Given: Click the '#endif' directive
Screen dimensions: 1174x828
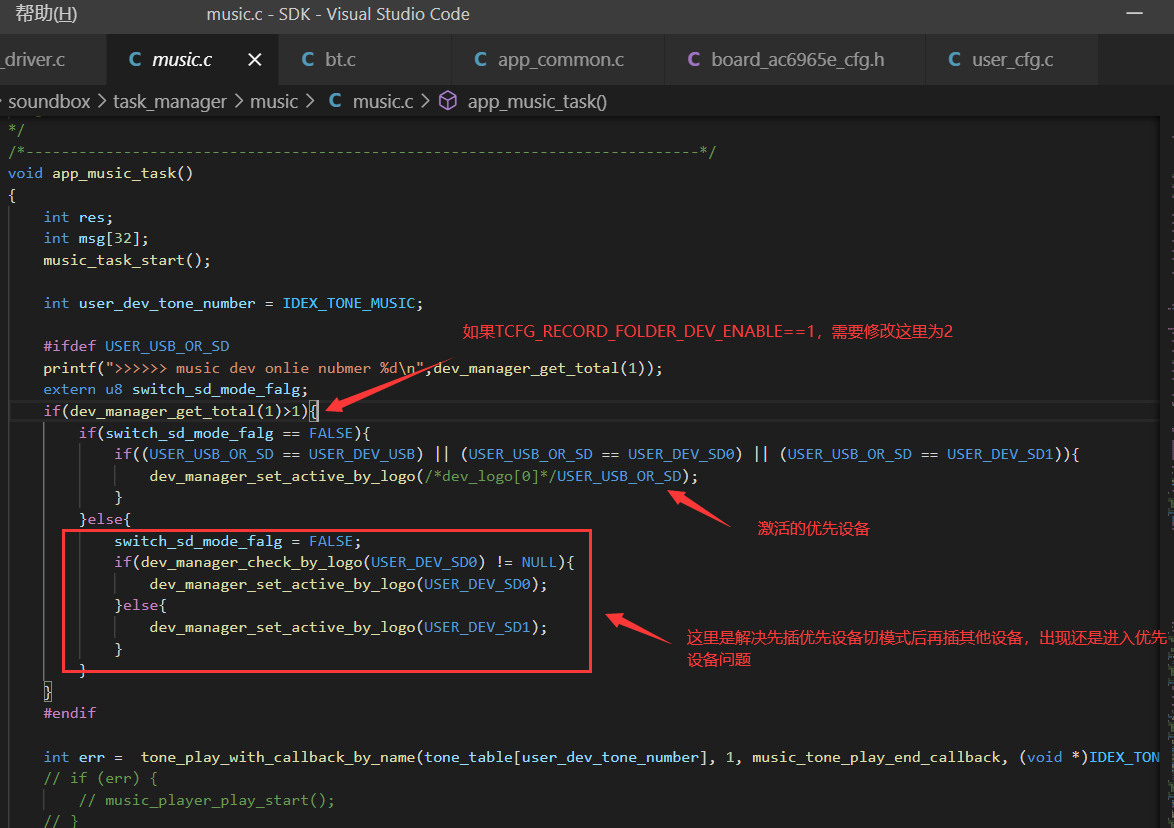Looking at the screenshot, I should [70, 713].
